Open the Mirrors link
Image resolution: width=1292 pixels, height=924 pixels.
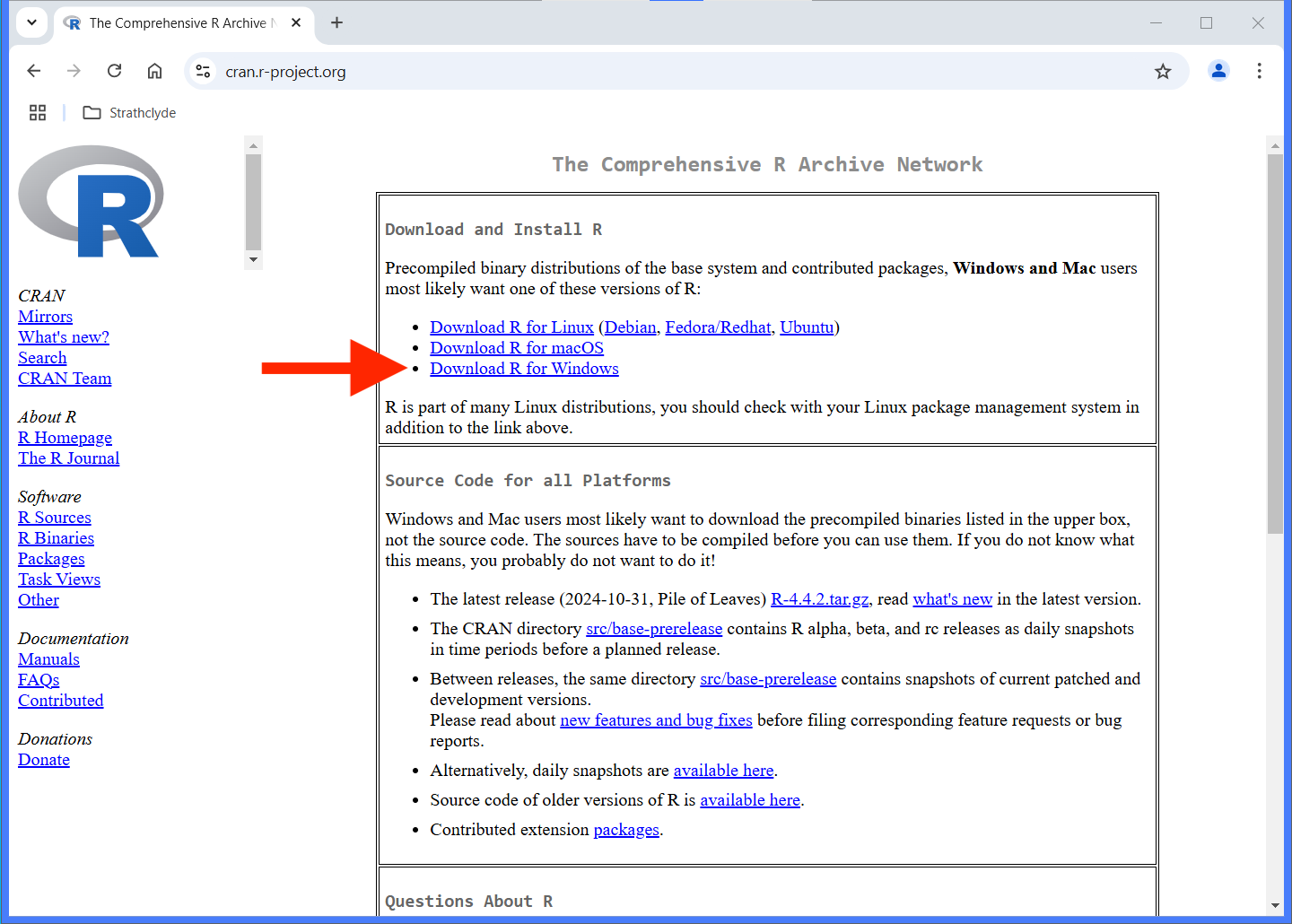[x=45, y=317]
